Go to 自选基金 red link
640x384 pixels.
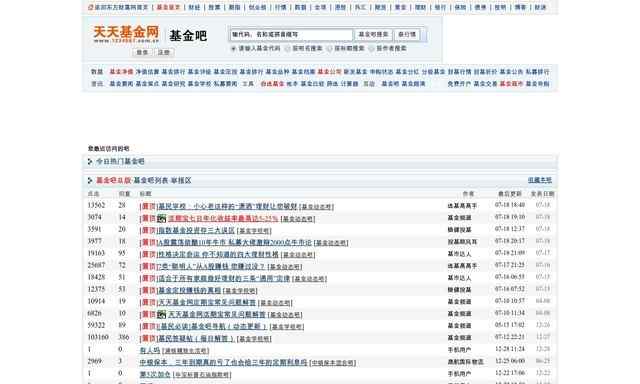click(x=272, y=84)
